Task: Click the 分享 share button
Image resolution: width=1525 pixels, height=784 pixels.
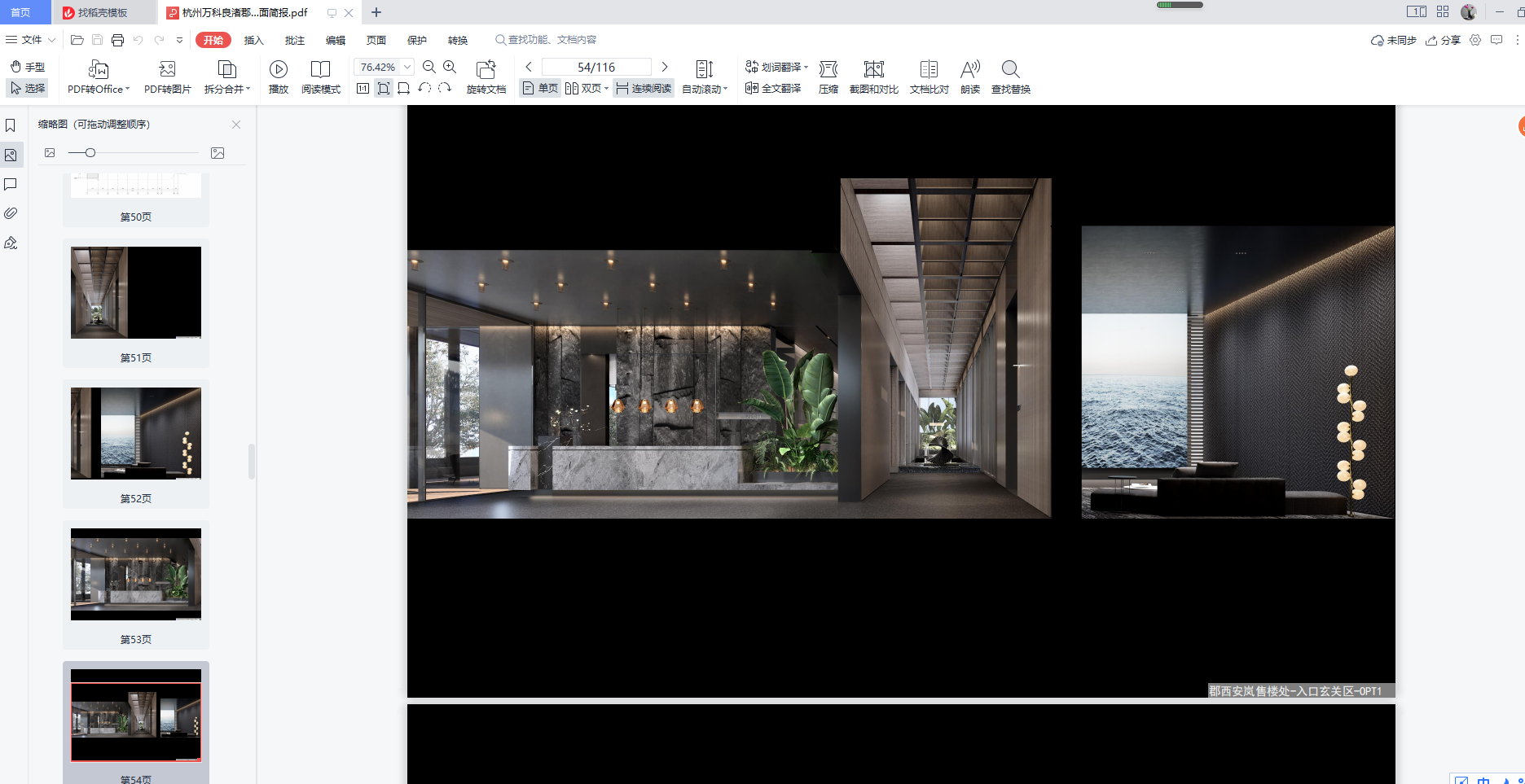Action: (x=1444, y=40)
